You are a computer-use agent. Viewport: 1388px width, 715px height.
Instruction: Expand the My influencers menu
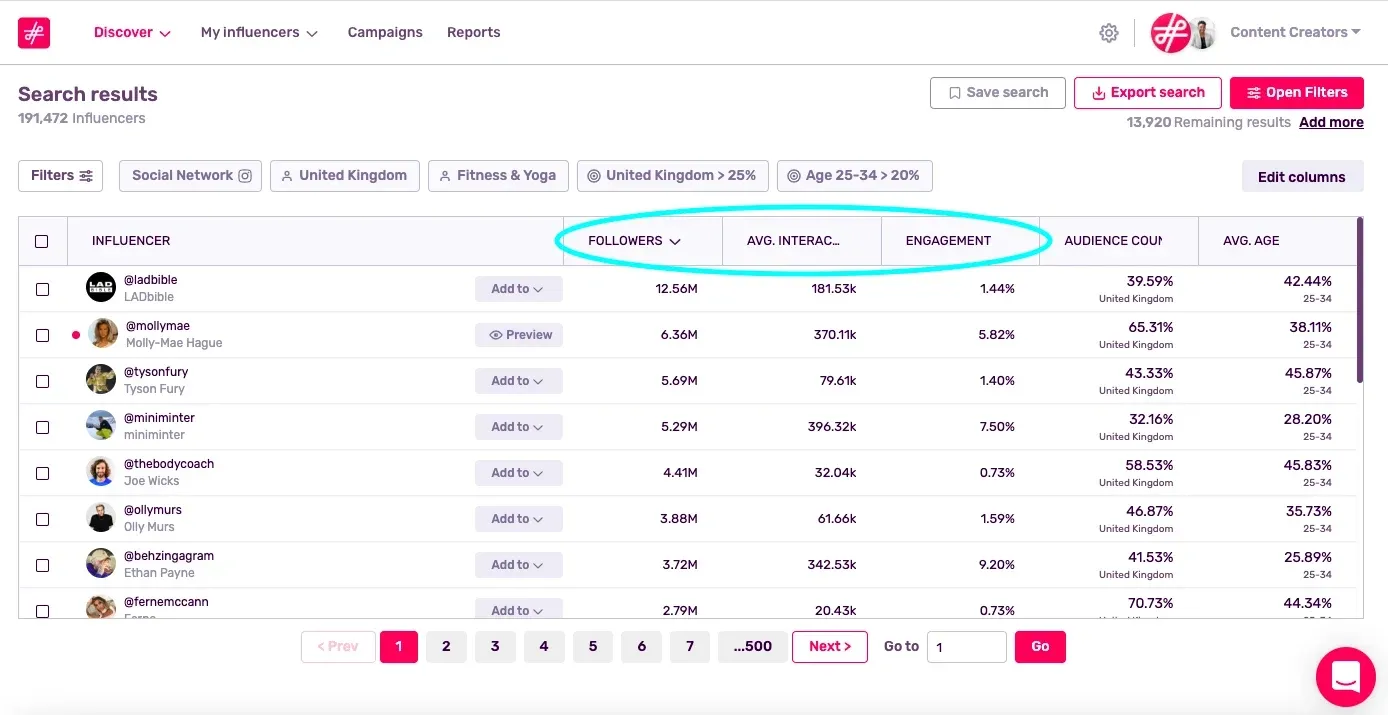coord(259,33)
